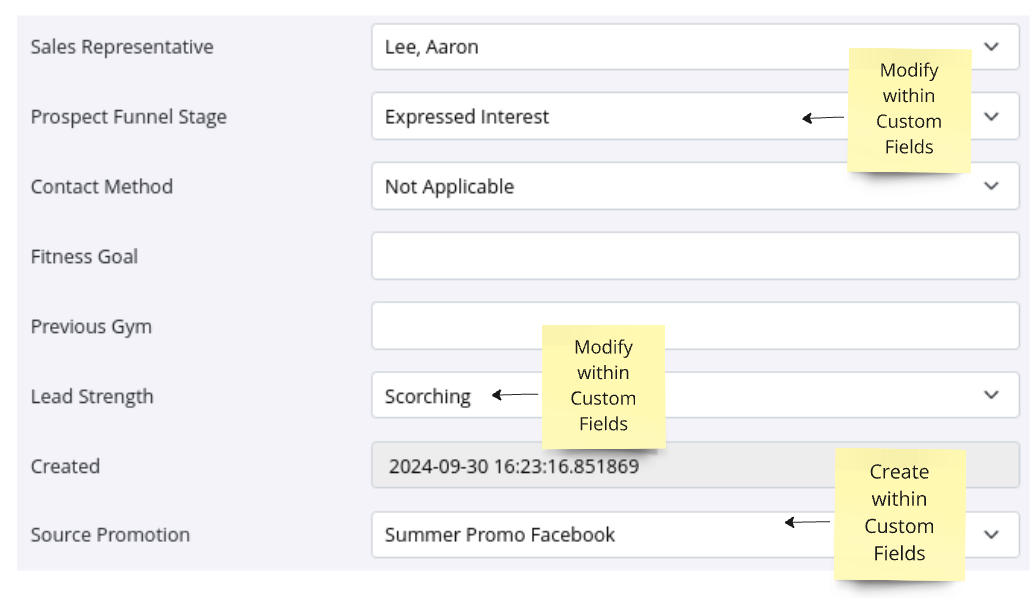Open the Lead Strength dropdown chevron
This screenshot has width=1035, height=598.
click(991, 395)
